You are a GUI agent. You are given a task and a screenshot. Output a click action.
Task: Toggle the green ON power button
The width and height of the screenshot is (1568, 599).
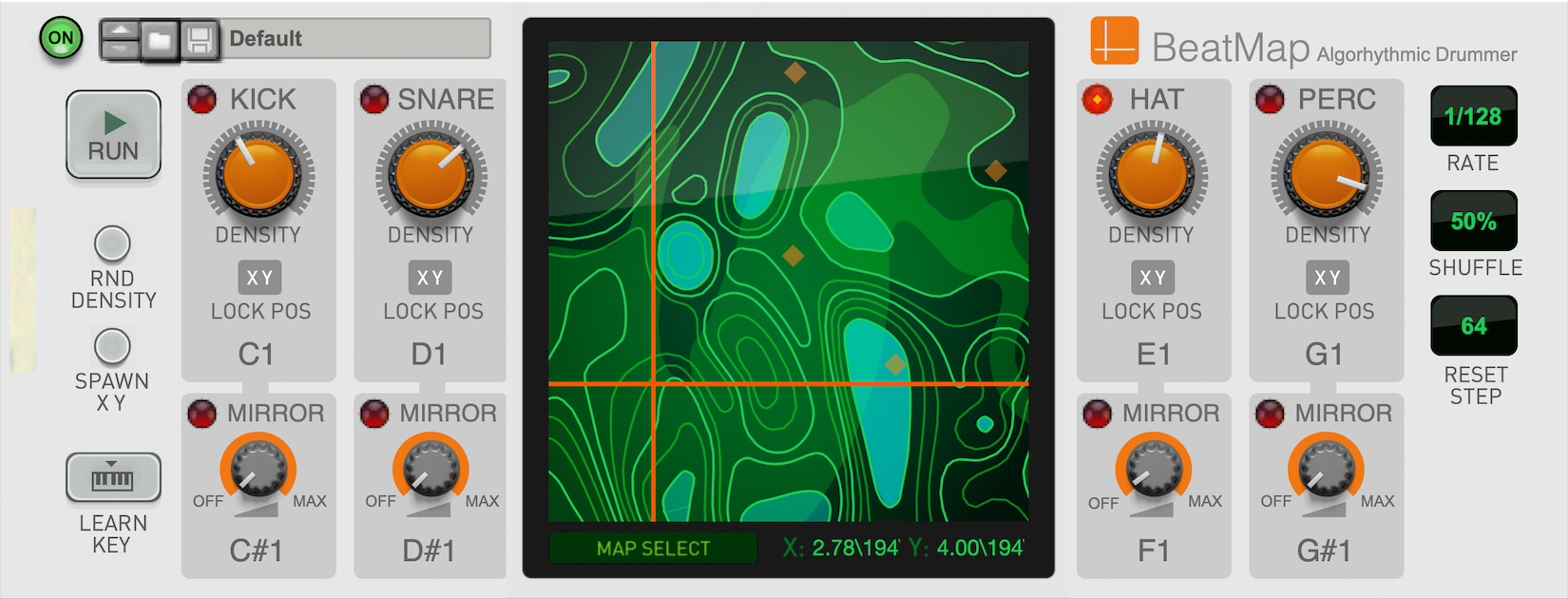click(61, 39)
